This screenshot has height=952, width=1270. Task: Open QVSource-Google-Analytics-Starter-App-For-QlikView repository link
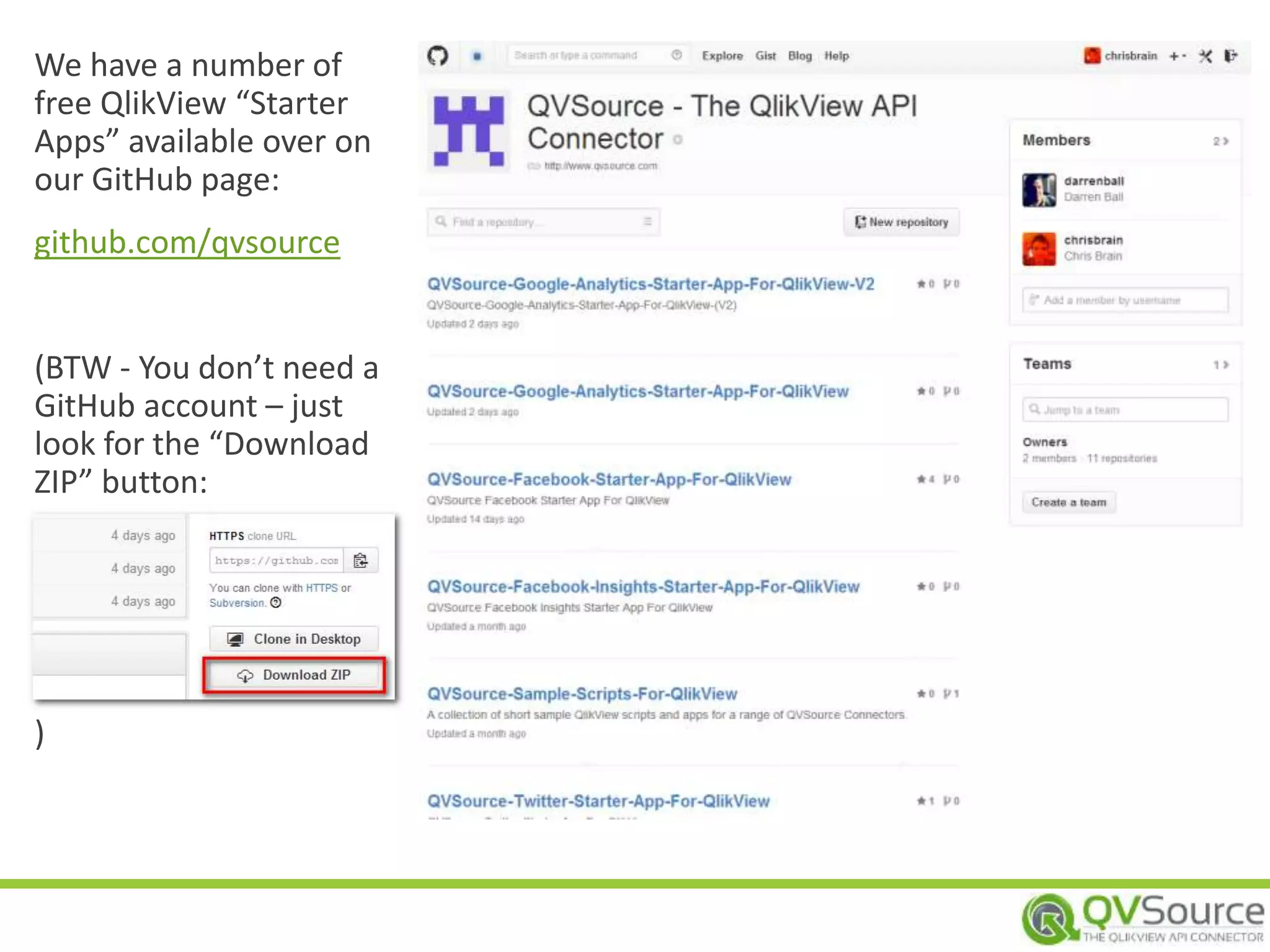[637, 391]
